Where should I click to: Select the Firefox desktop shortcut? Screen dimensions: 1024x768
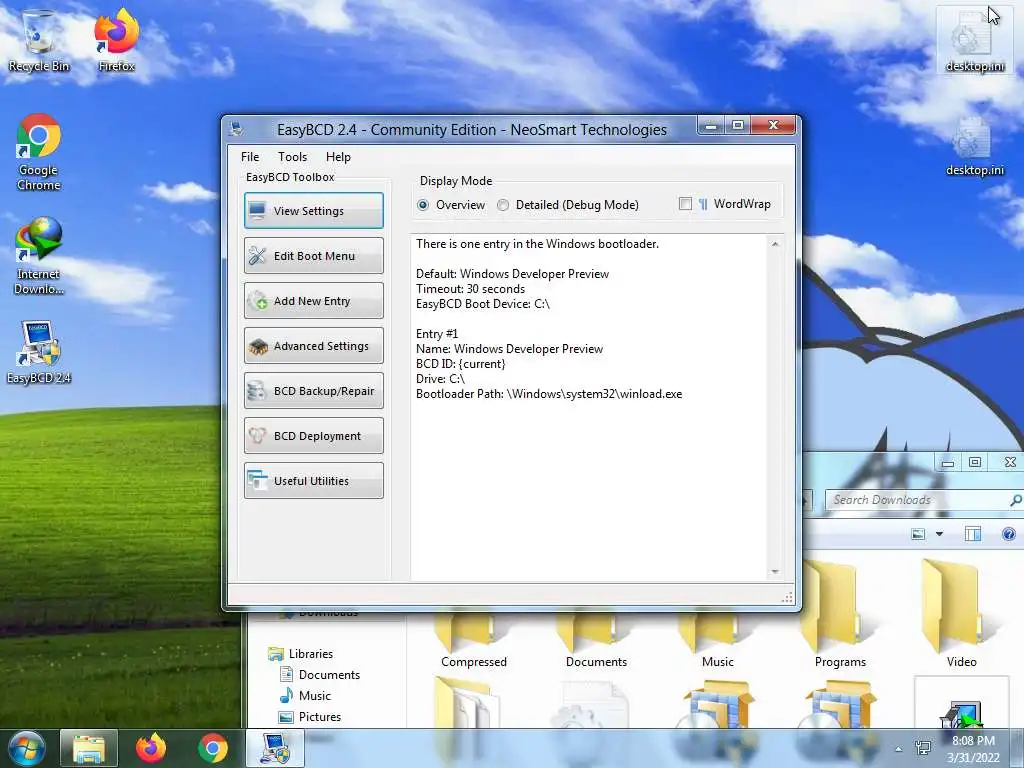click(117, 40)
